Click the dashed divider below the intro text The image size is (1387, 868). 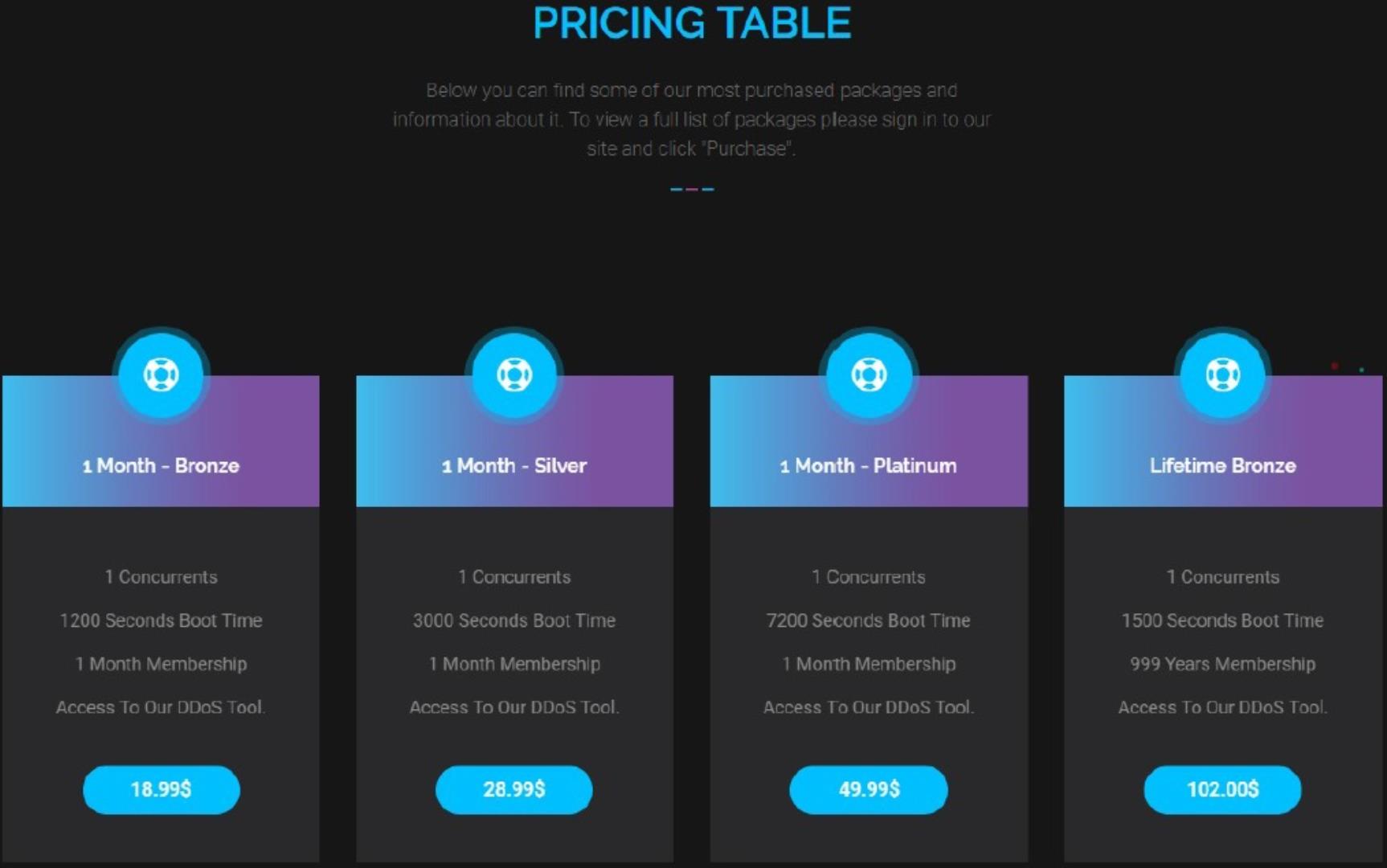point(692,189)
